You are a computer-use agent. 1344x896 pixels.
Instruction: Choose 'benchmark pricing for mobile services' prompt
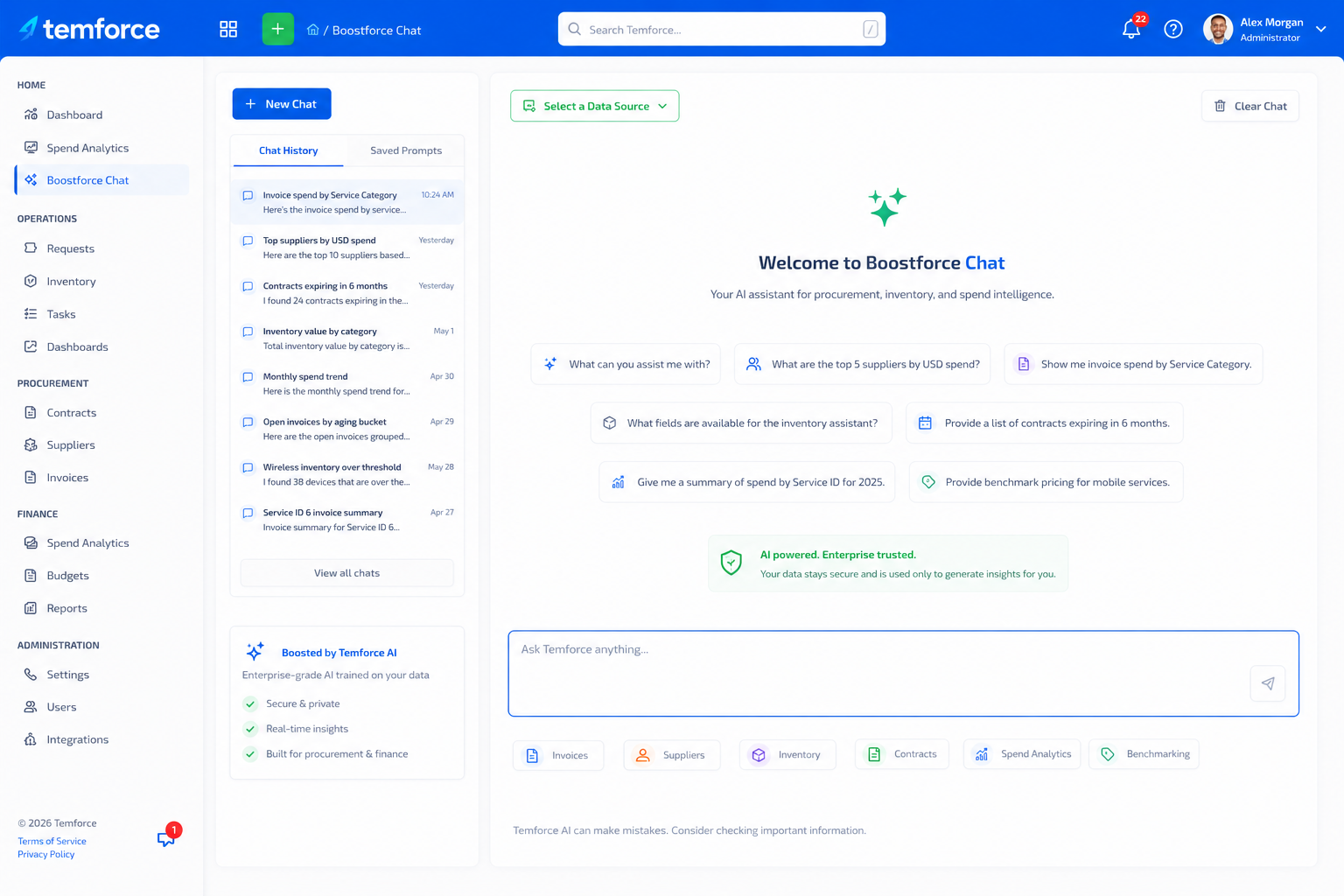click(x=1046, y=482)
